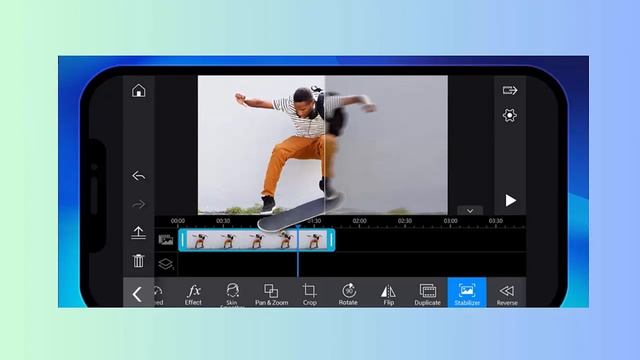
Task: Open the settings gear icon
Action: click(510, 116)
